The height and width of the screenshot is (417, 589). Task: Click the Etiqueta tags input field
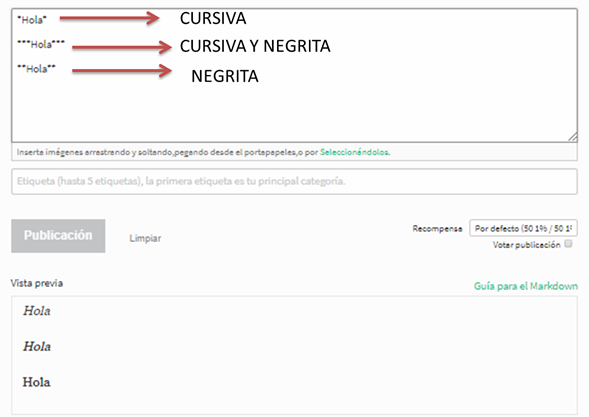[294, 181]
